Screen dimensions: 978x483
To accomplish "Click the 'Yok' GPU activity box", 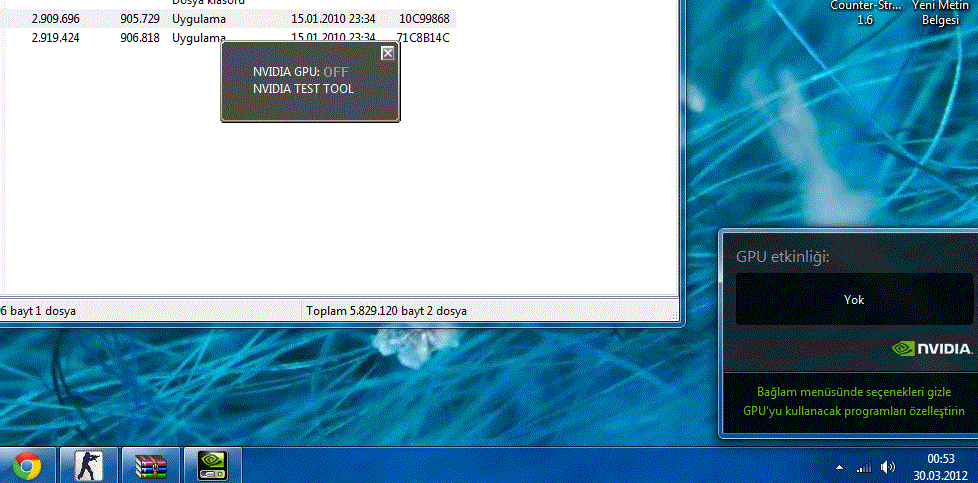I will click(853, 299).
